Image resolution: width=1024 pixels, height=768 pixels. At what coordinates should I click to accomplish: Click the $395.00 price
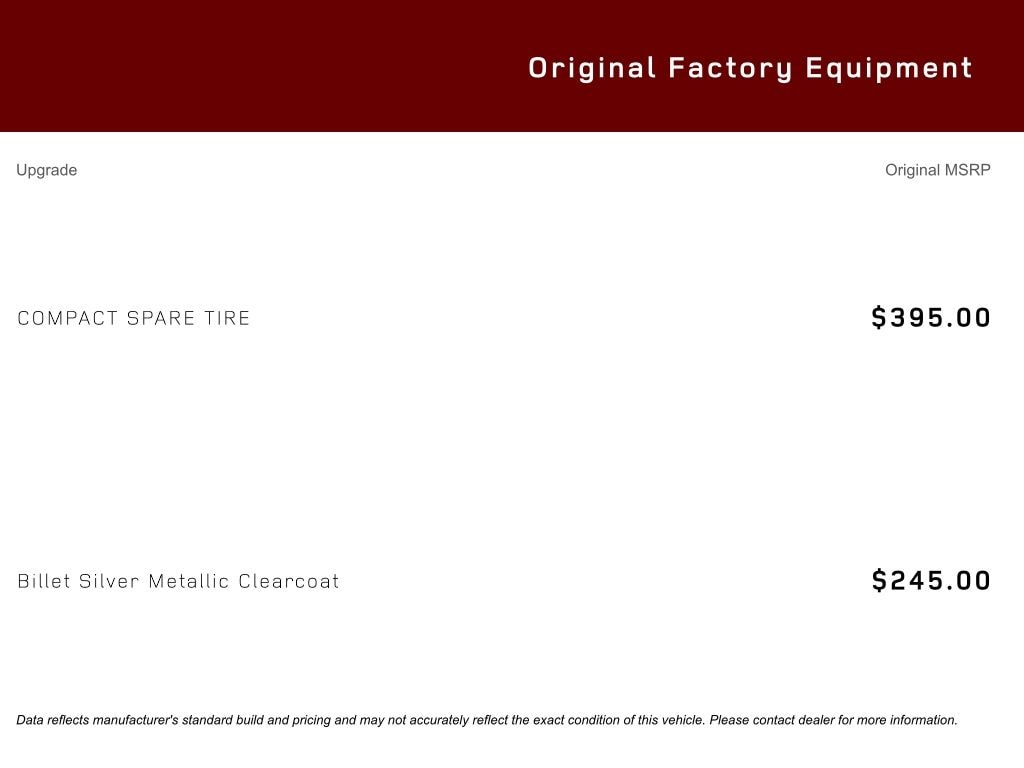coord(931,318)
